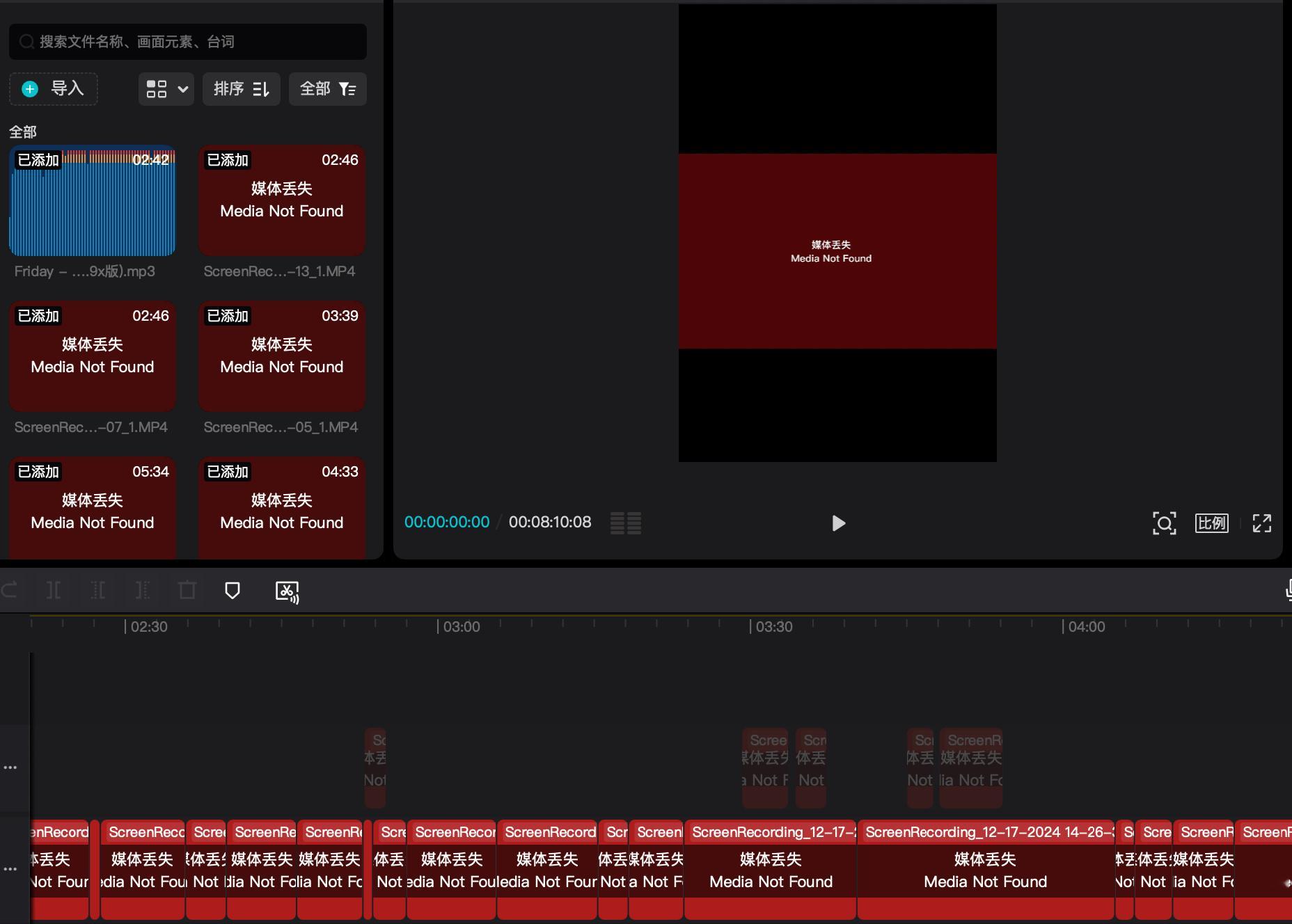The image size is (1292, 924).
Task: Open the main track's three-dot options
Action: [x=10, y=869]
